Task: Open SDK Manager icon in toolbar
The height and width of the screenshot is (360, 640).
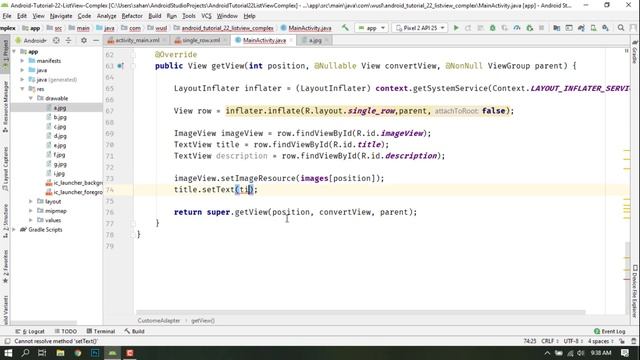Action: (x=606, y=28)
